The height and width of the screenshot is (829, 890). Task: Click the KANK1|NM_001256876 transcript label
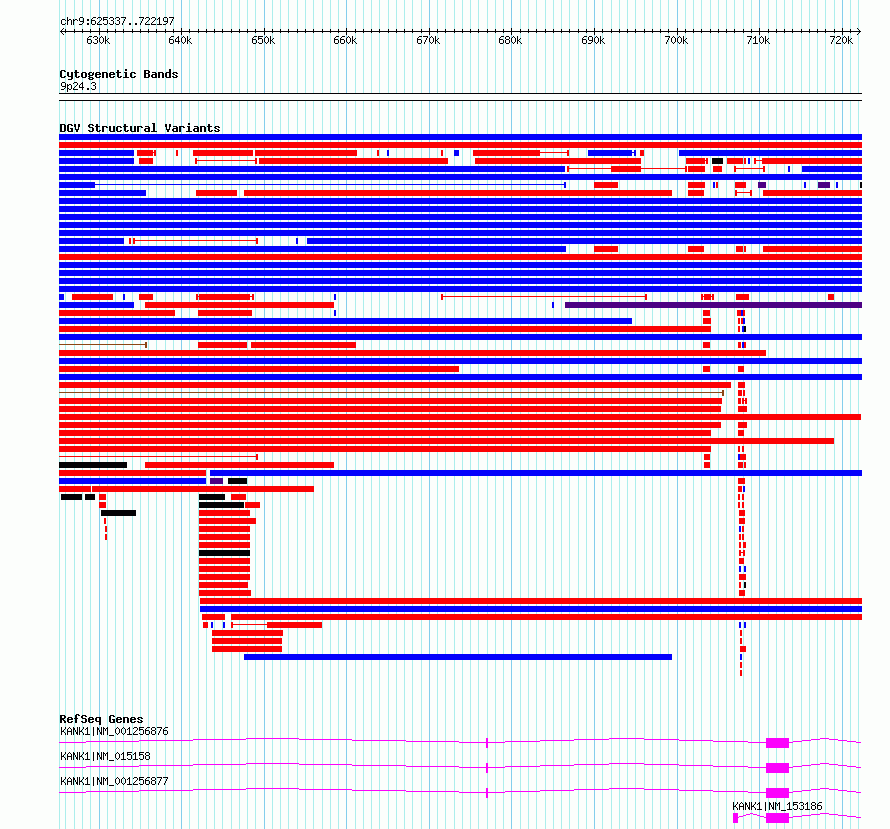tap(114, 731)
